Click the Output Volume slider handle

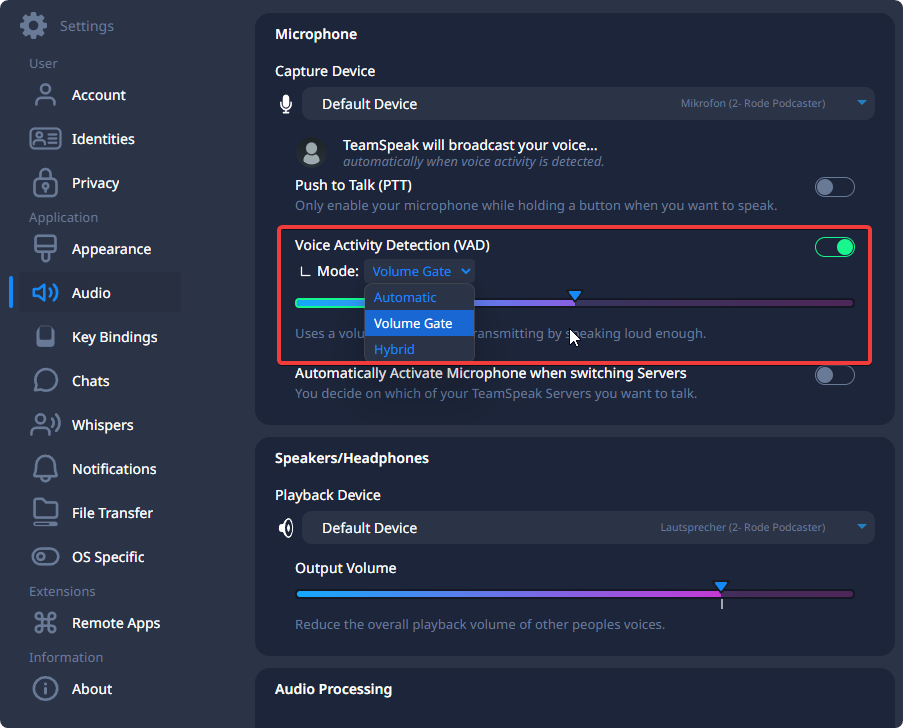tap(721, 587)
